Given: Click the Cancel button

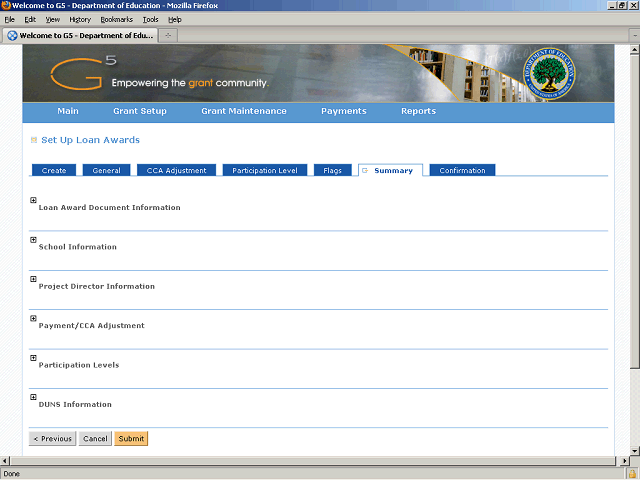Looking at the screenshot, I should (x=95, y=438).
